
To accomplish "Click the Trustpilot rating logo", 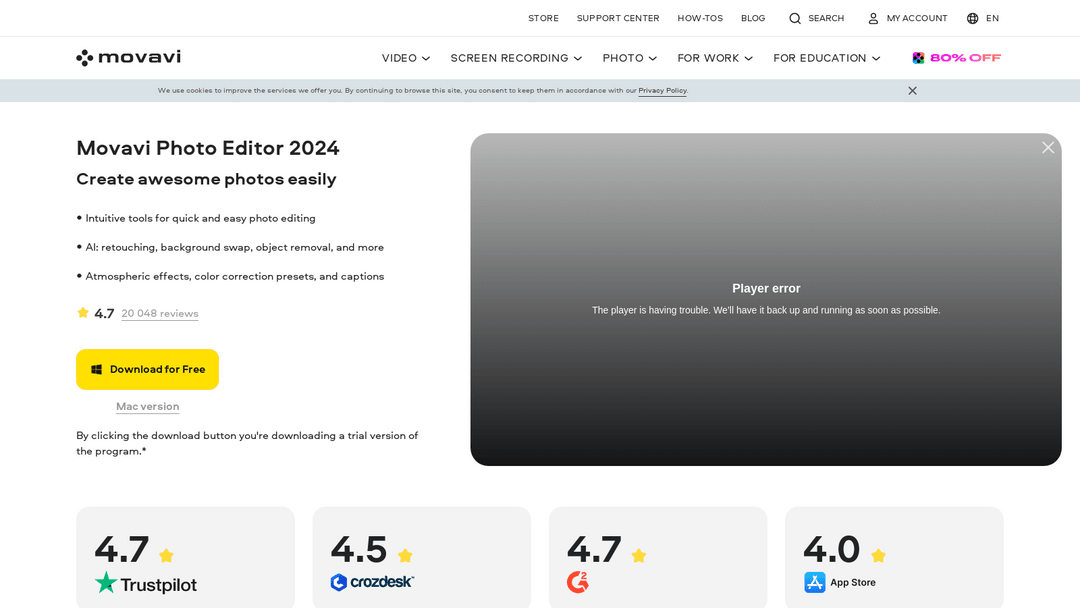I will 145,583.
